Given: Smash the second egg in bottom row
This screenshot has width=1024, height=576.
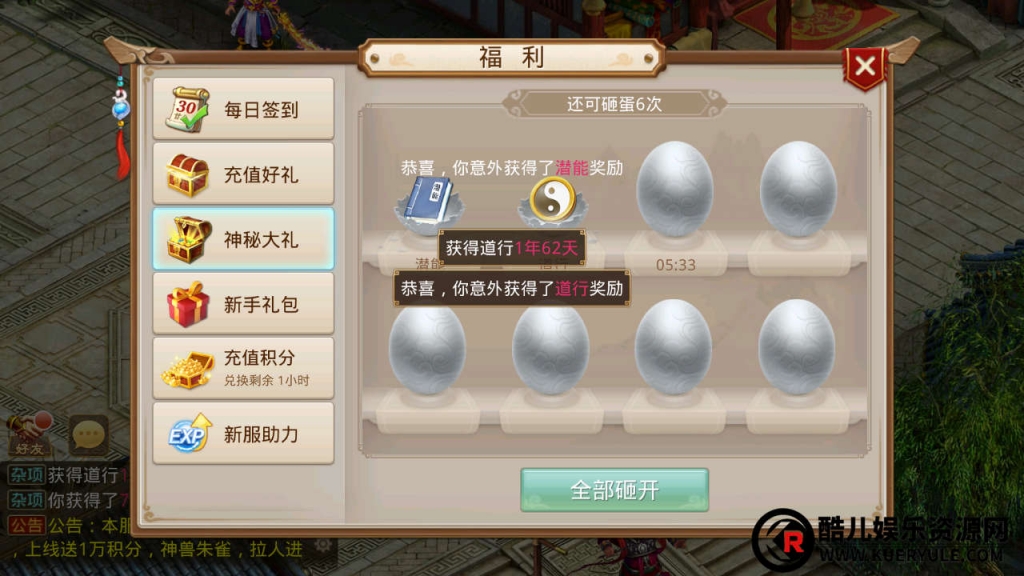Looking at the screenshot, I should [551, 347].
